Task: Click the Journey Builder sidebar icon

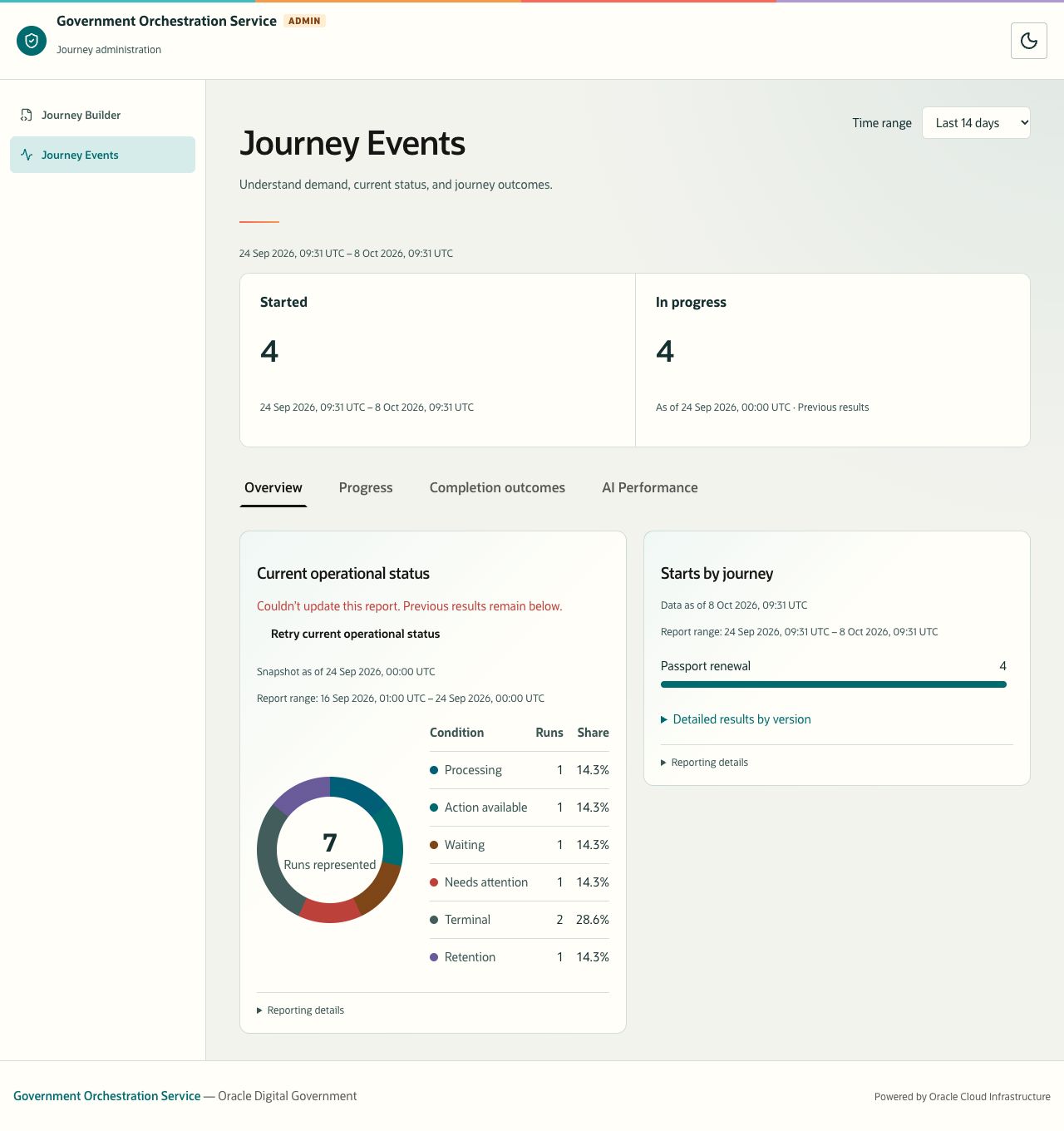Action: pyautogui.click(x=27, y=115)
